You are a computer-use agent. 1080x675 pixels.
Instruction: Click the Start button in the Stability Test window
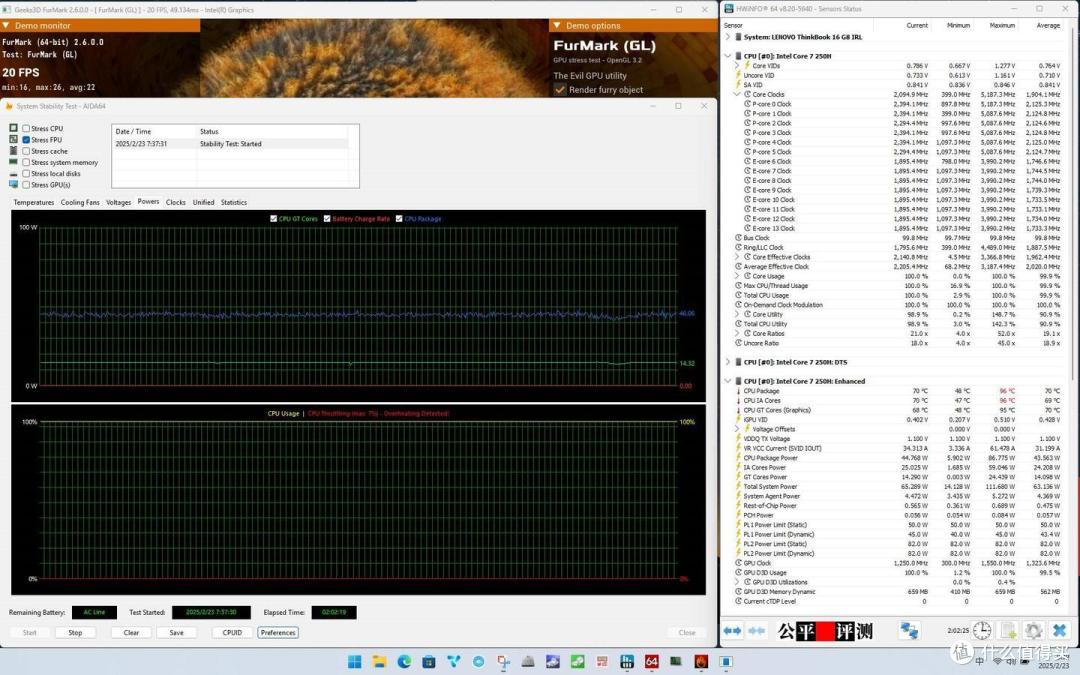point(30,632)
